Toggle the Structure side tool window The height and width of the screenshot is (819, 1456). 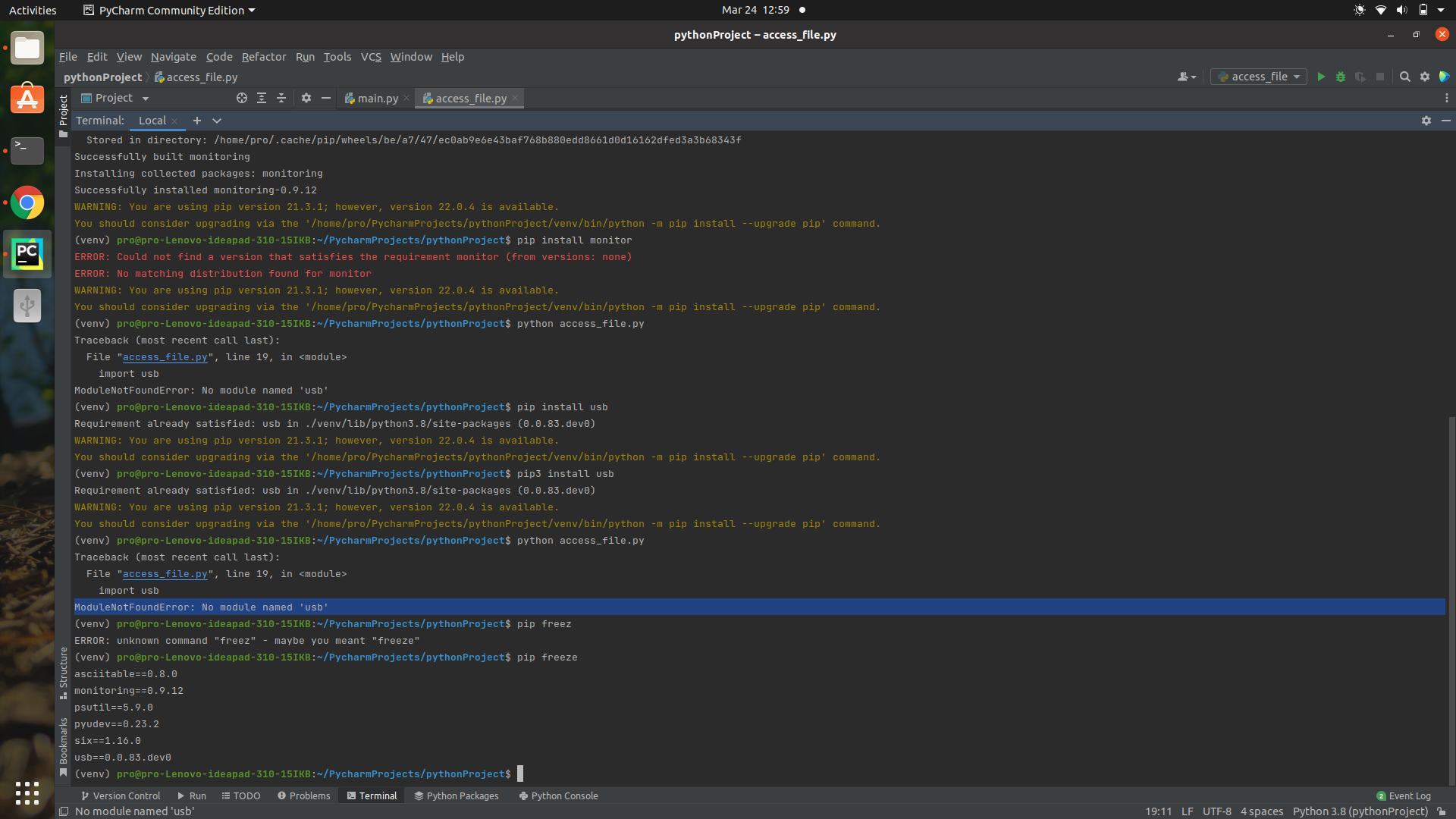(64, 673)
